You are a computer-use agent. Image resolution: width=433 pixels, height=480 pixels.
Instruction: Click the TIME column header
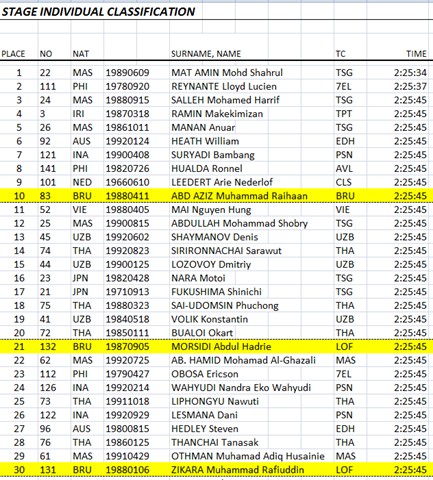[416, 54]
